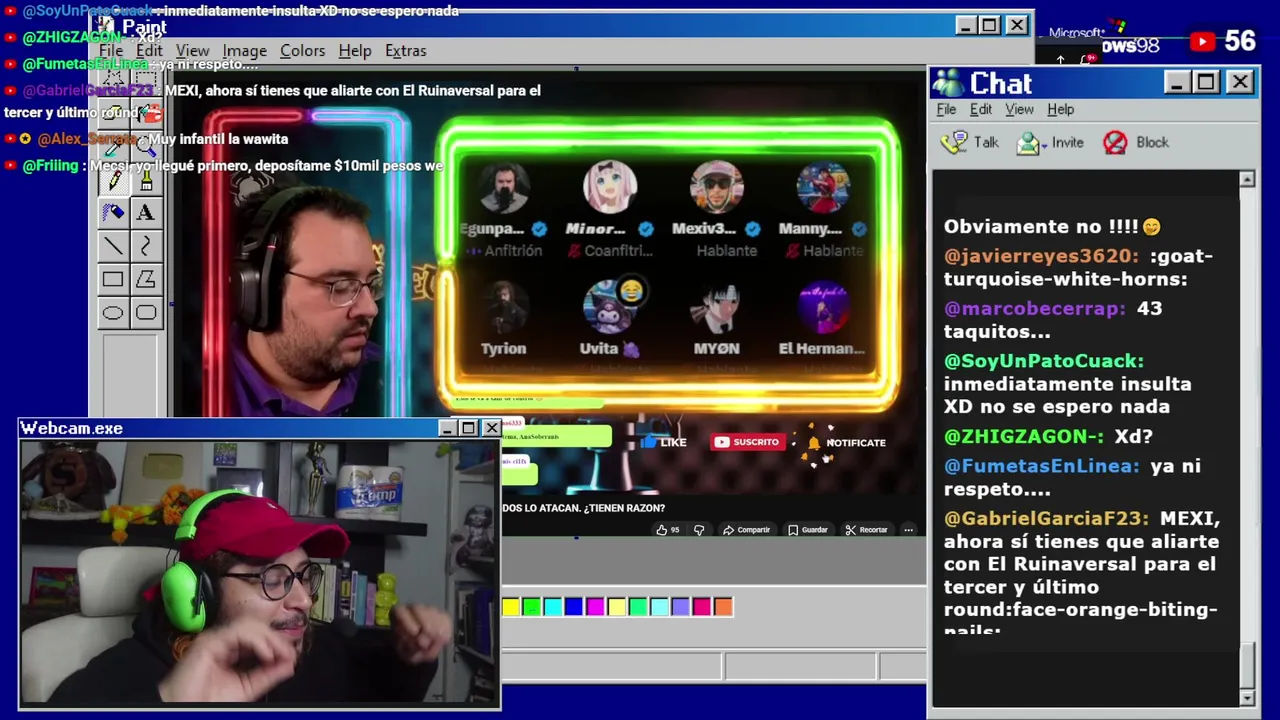1280x720 pixels.
Task: Open Paint's Colors menu
Action: coord(302,51)
